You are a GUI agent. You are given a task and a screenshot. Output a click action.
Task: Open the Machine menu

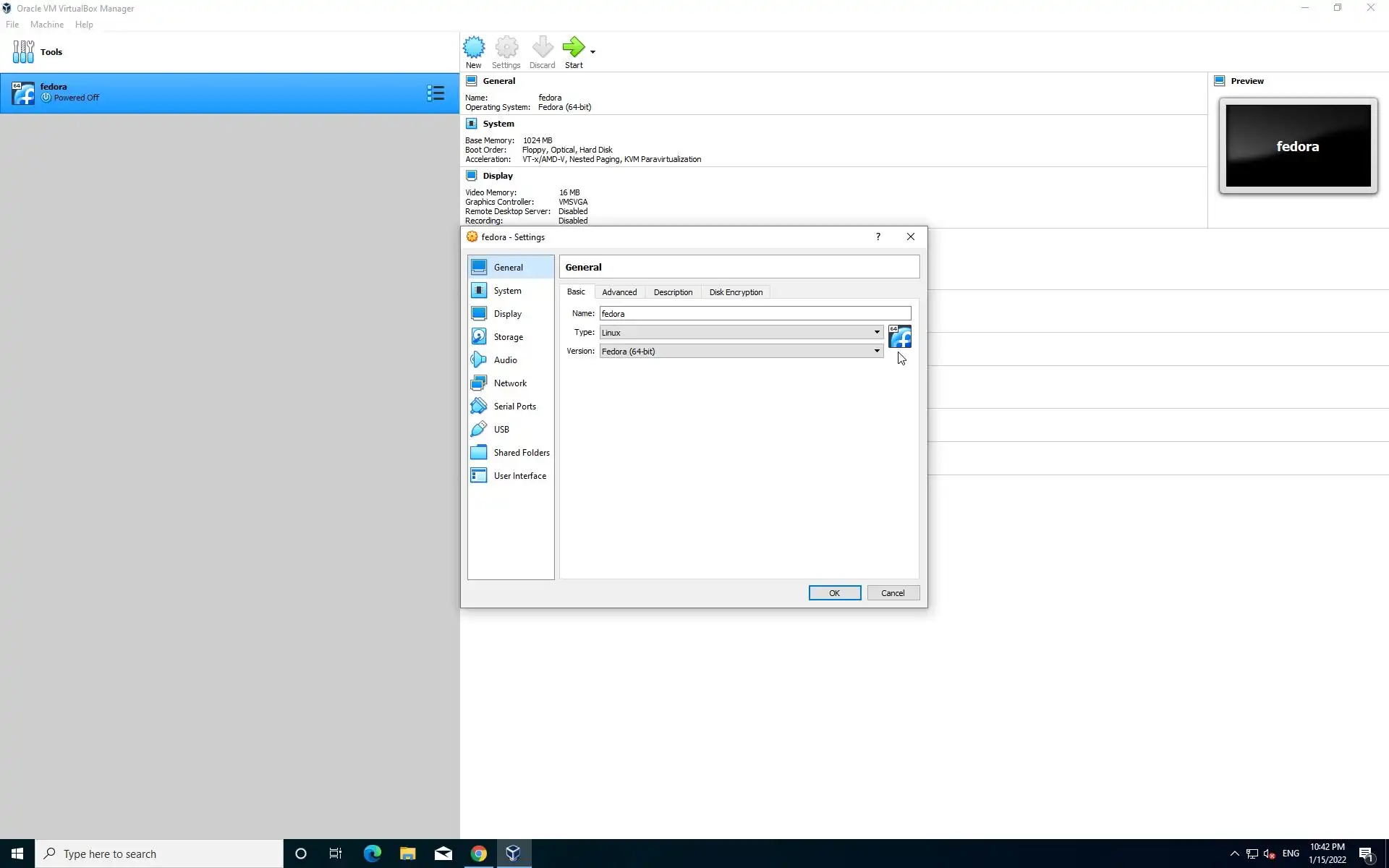[47, 25]
